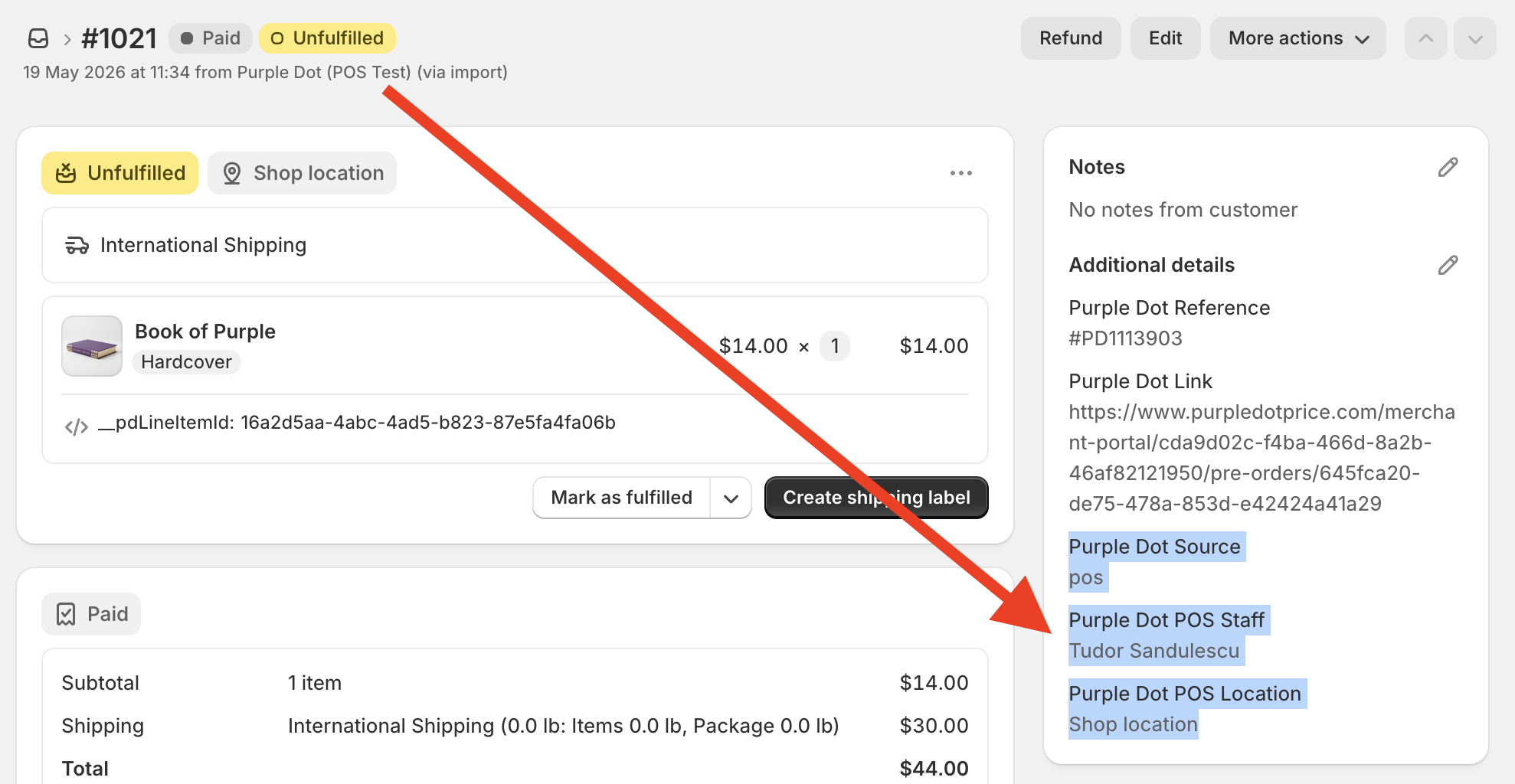Open the Book of Purple thumbnail
The width and height of the screenshot is (1515, 784).
(92, 346)
